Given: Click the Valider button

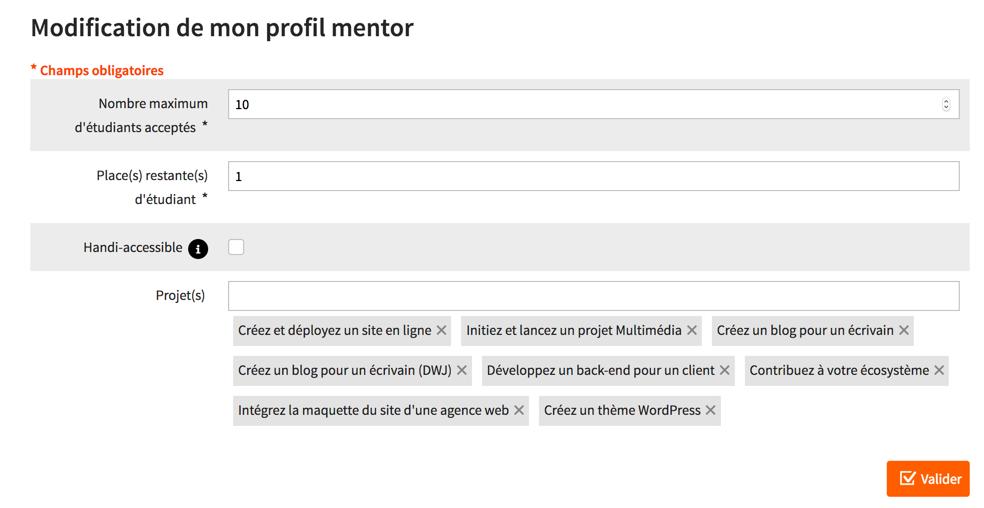Looking at the screenshot, I should coord(928,479).
